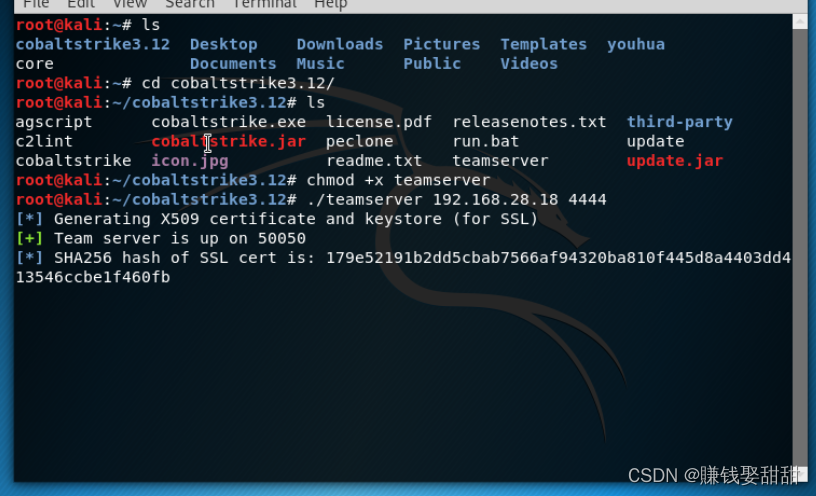Click the Public folder name
816x496 pixels.
[432, 63]
